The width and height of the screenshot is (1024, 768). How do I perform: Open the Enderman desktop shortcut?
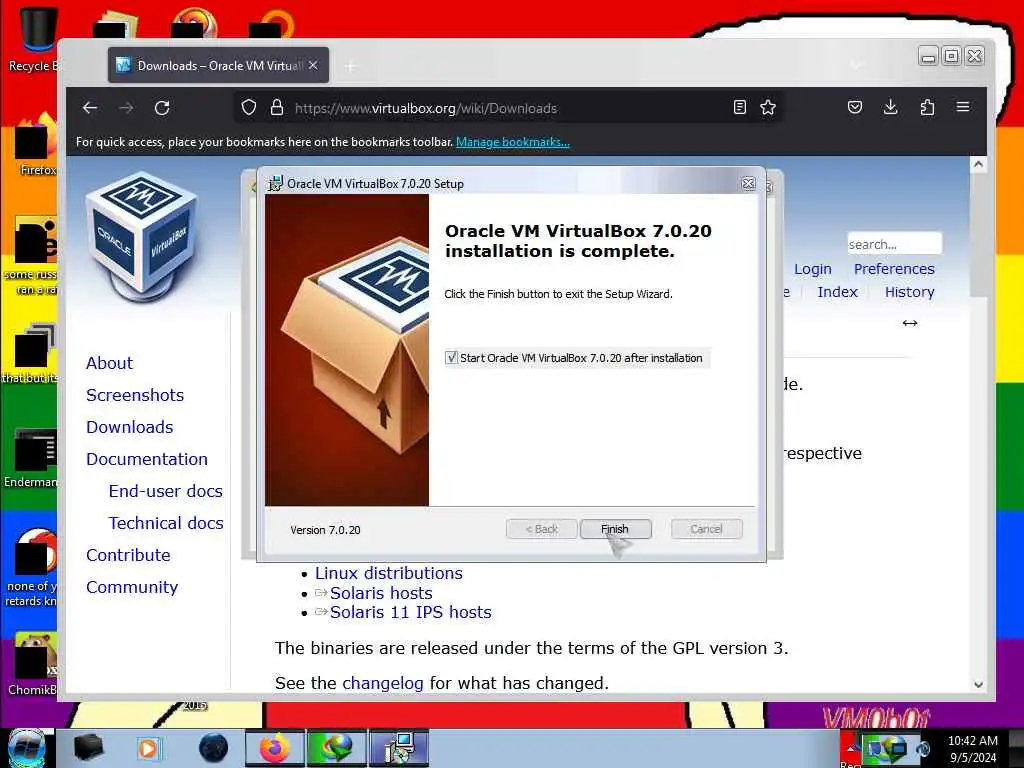click(33, 458)
